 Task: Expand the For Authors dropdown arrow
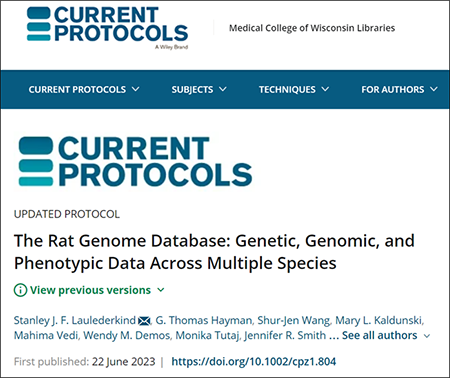click(x=434, y=89)
